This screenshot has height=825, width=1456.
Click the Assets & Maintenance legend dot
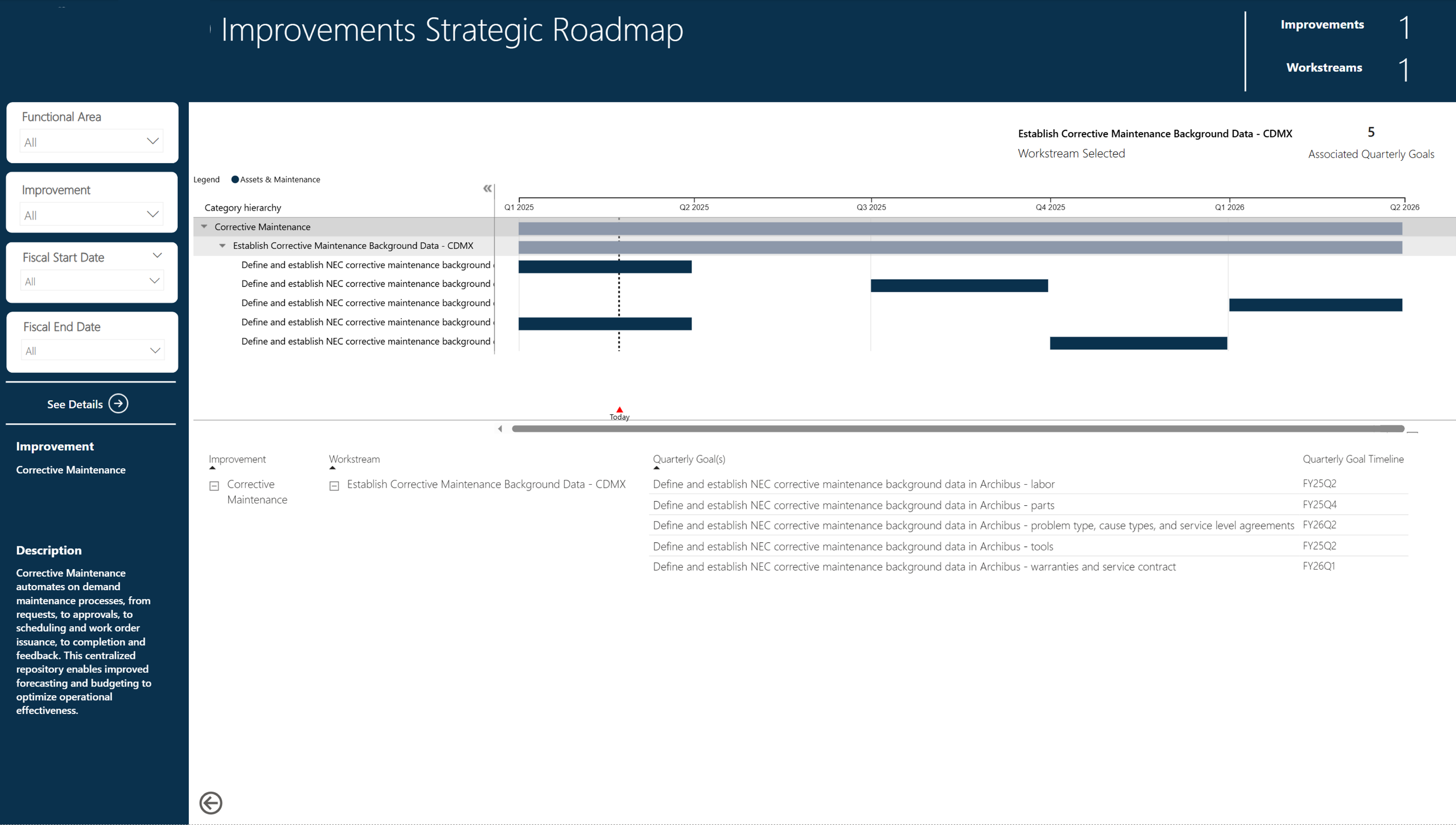(x=235, y=180)
